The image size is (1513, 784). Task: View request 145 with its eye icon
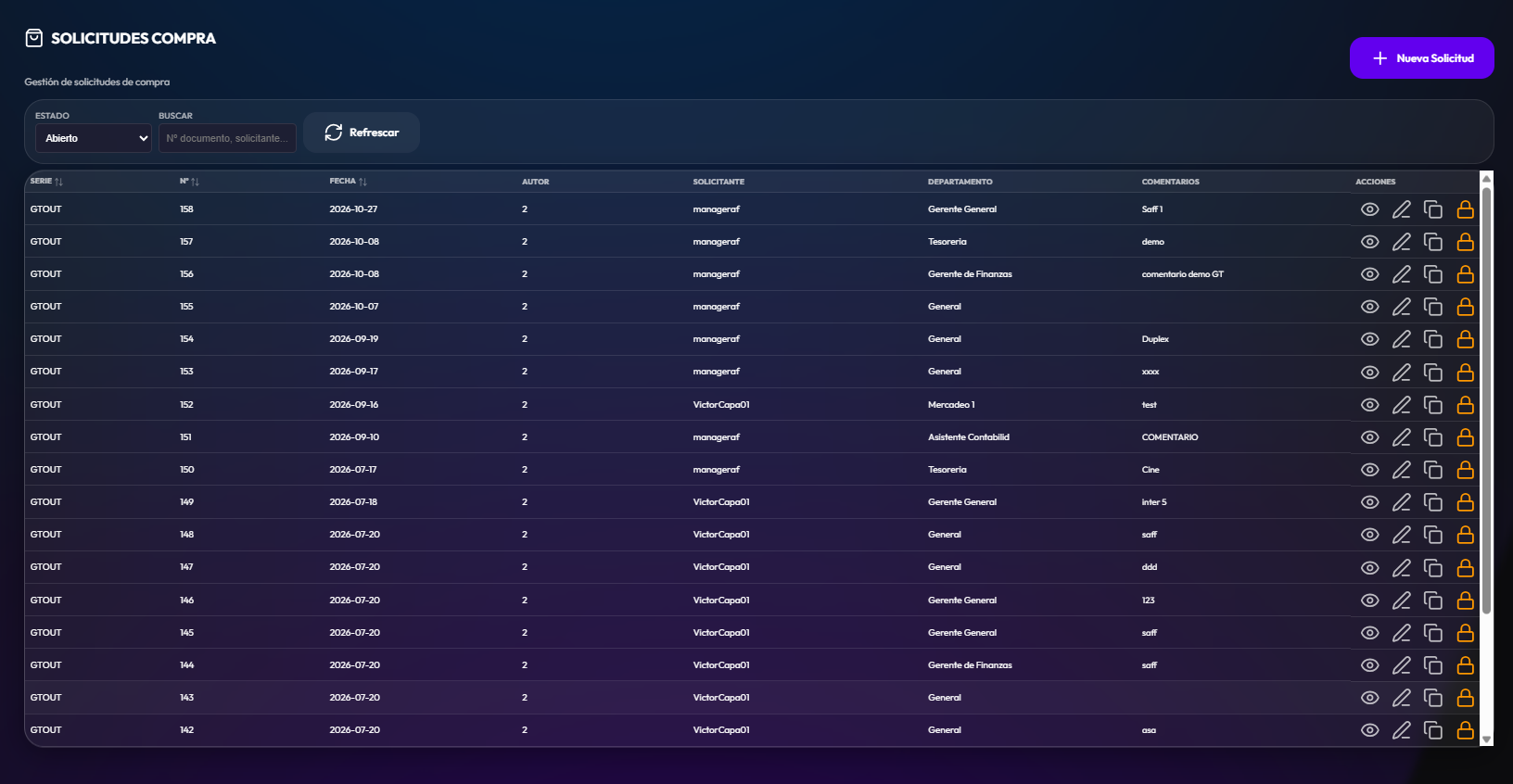(1369, 633)
